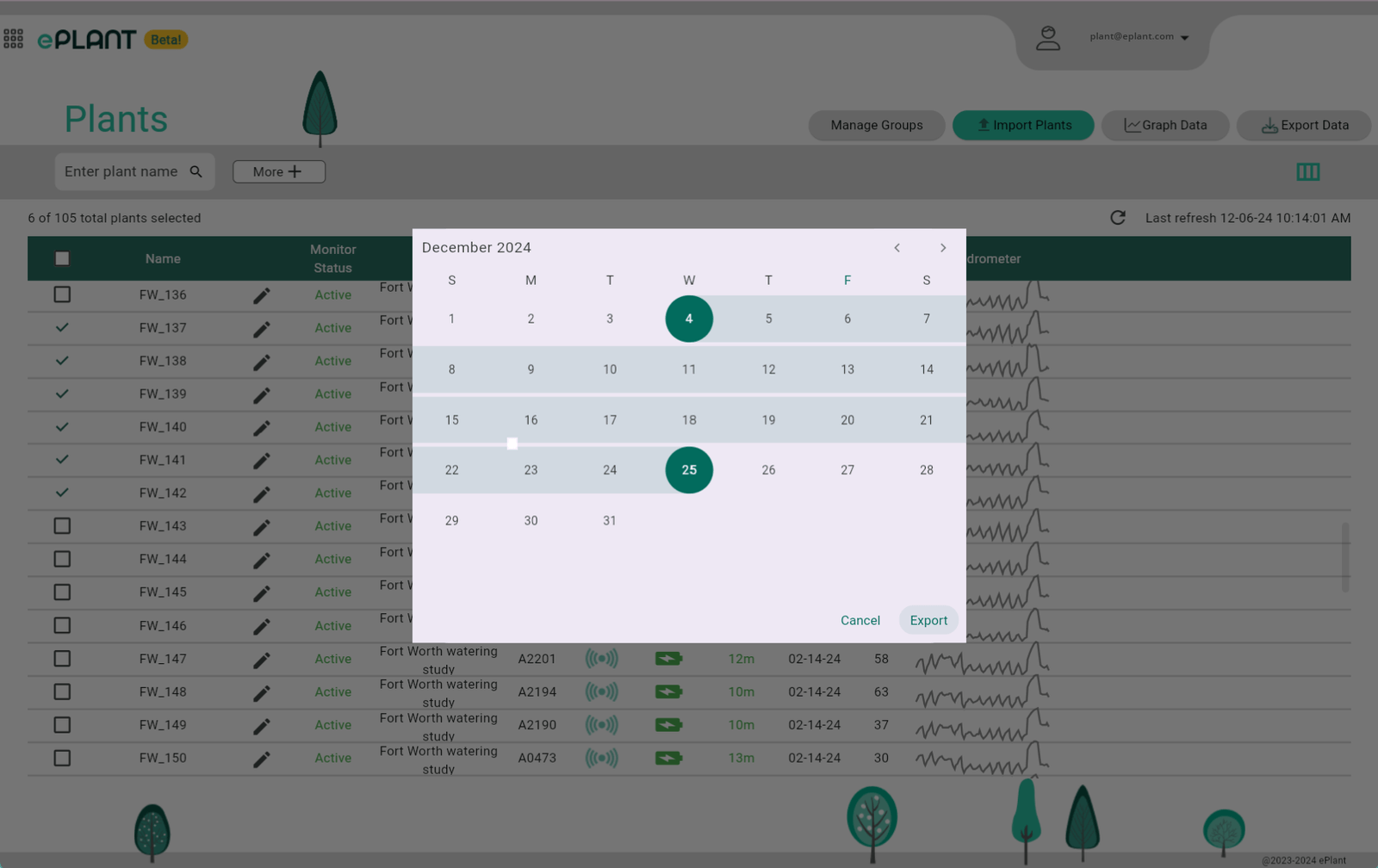Click the search magnifier in plant name field
Screen dimensions: 1378x868
[x=196, y=171]
